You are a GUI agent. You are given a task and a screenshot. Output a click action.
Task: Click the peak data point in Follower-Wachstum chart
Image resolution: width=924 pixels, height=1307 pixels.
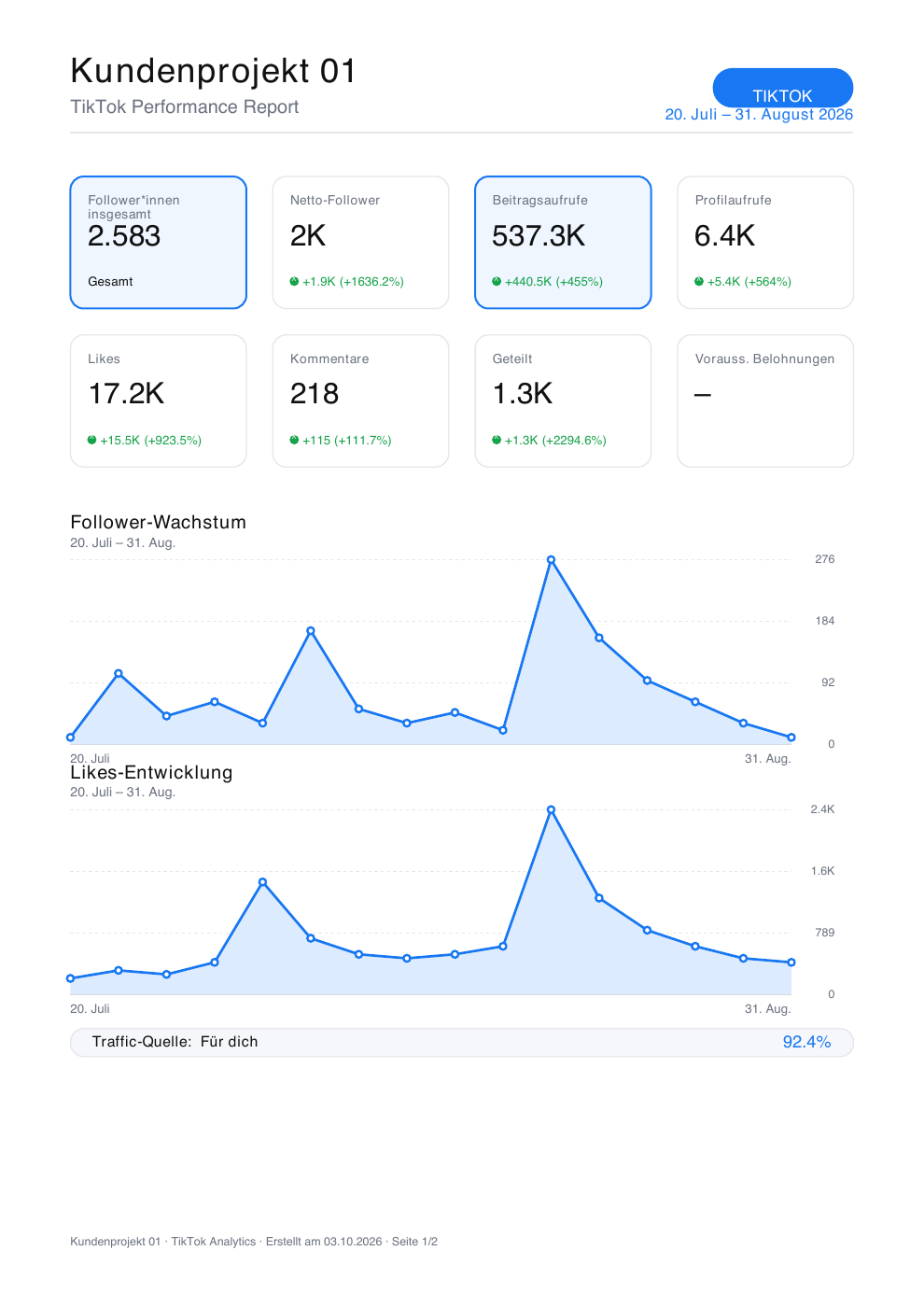coord(552,560)
